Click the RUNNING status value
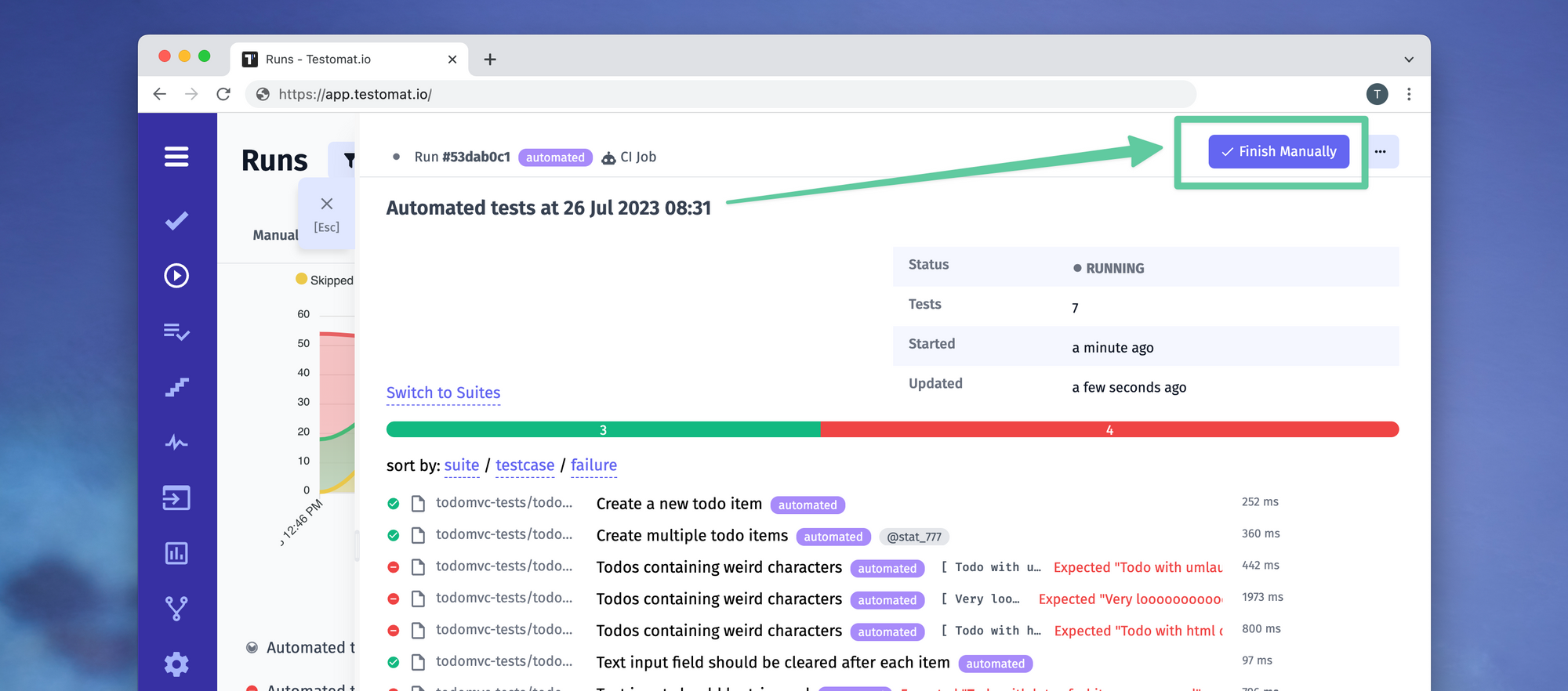Viewport: 1568px width, 691px height. pos(1109,268)
